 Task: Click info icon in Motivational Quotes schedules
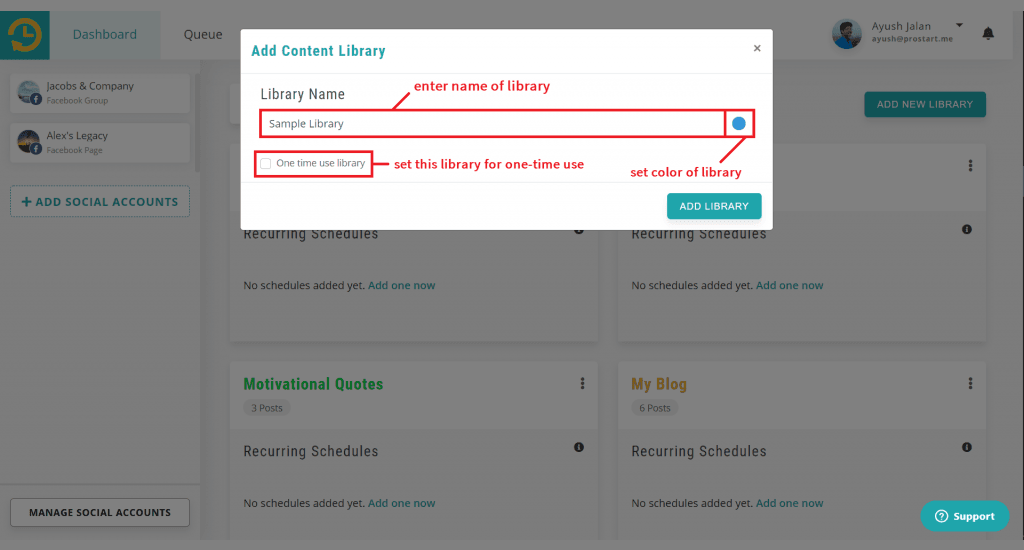579,447
